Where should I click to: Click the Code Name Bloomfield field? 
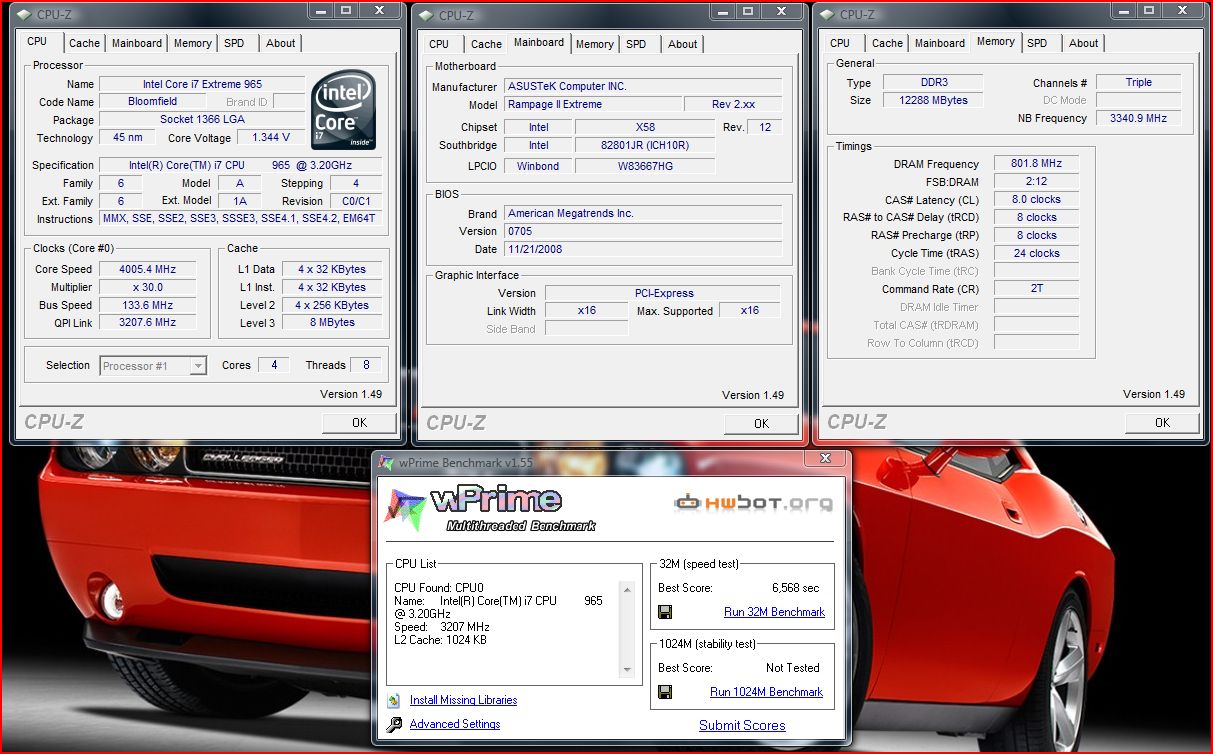153,102
